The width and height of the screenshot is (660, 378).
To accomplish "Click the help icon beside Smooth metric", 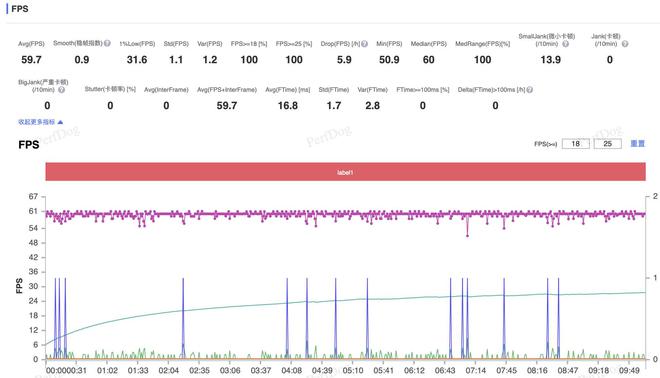I will (x=107, y=43).
